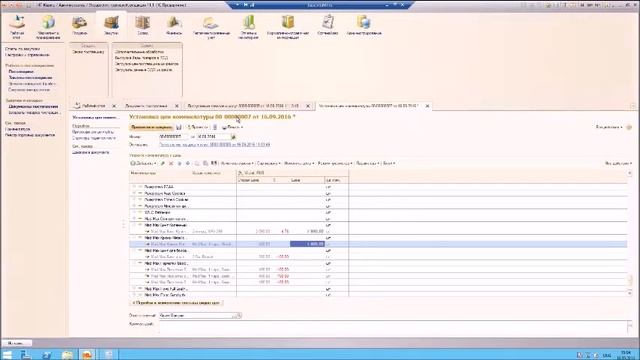The width and height of the screenshot is (640, 360).
Task: Open the Регламентированный учет section icon
Action: 211,27
